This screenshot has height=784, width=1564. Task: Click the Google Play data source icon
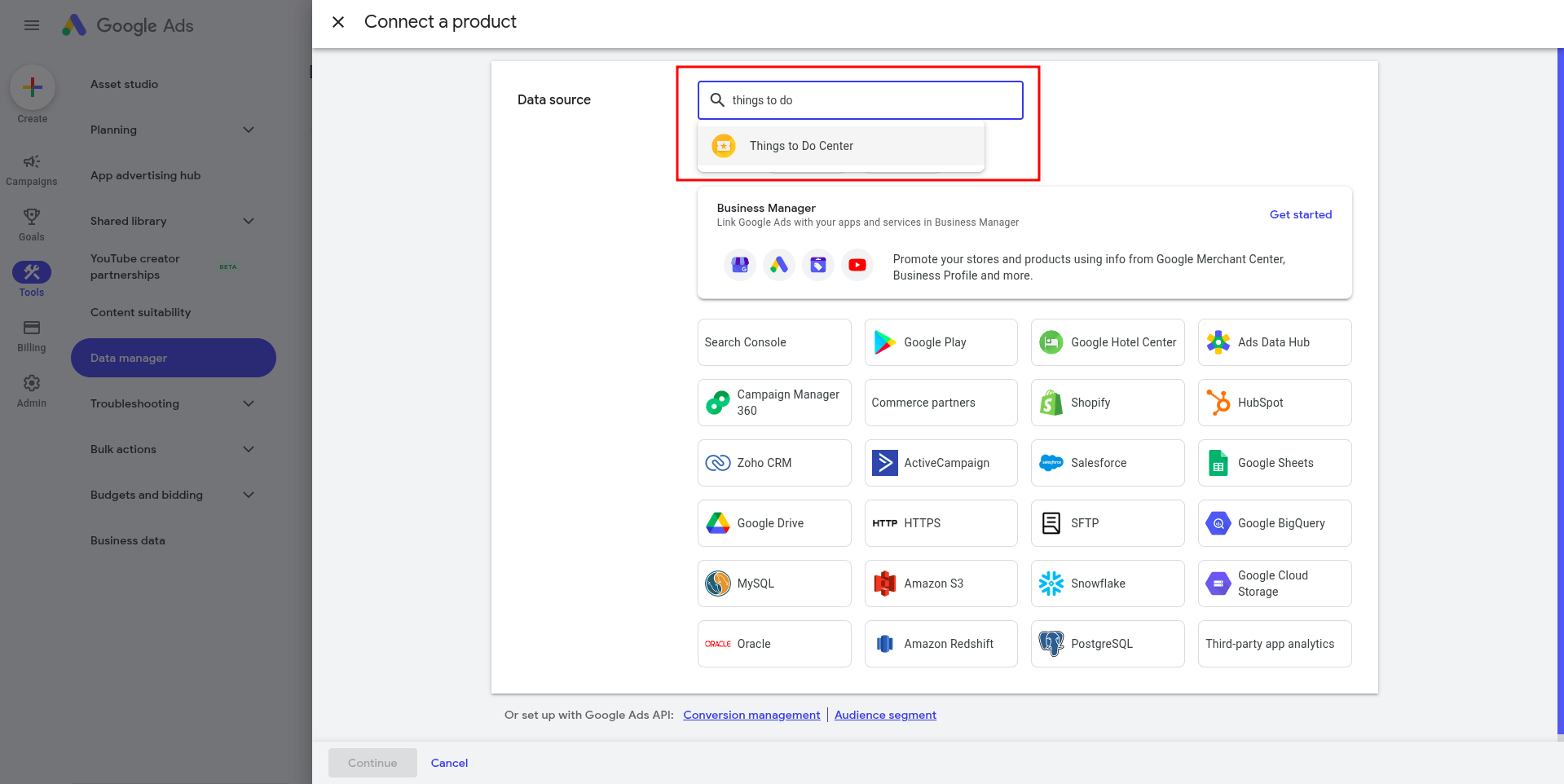click(884, 342)
